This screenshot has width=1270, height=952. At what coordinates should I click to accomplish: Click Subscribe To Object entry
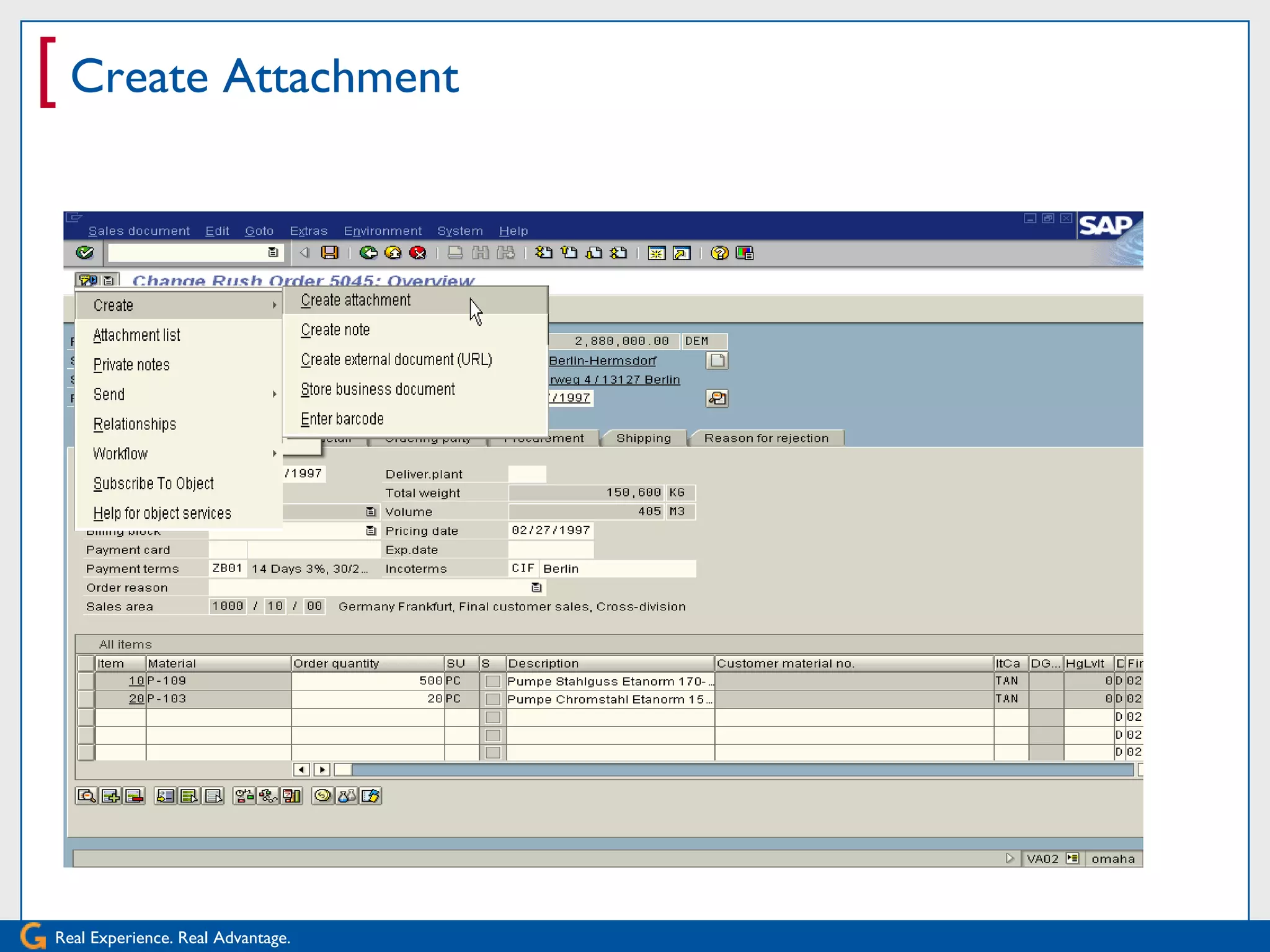[x=179, y=483]
